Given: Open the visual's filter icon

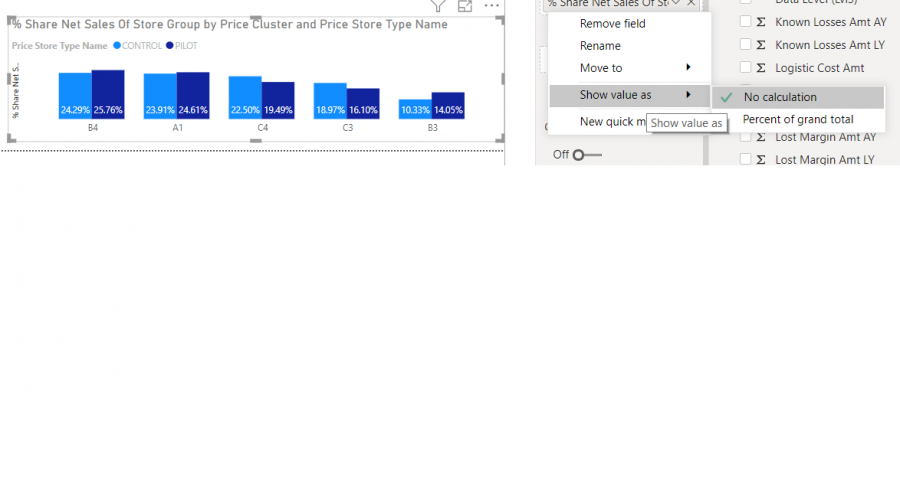Looking at the screenshot, I should coord(438,6).
